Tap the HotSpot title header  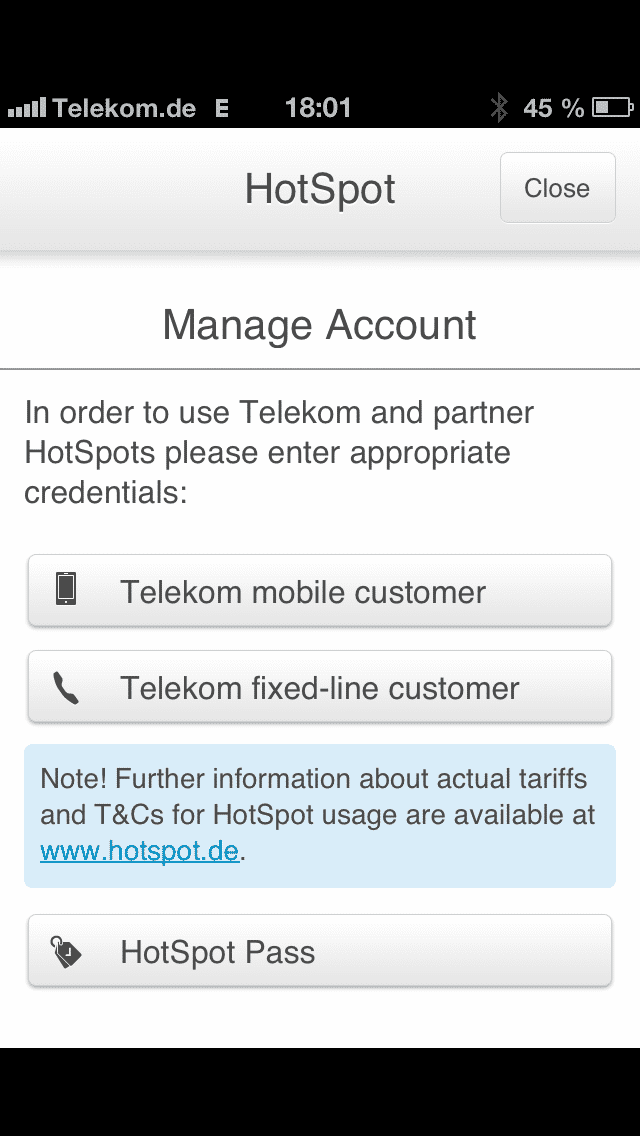[320, 189]
